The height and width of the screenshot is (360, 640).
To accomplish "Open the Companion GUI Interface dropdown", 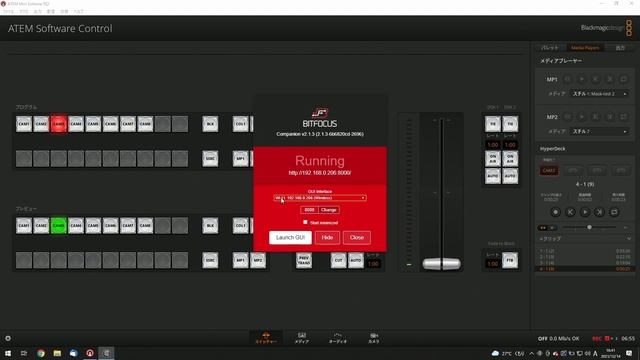I will point(320,198).
